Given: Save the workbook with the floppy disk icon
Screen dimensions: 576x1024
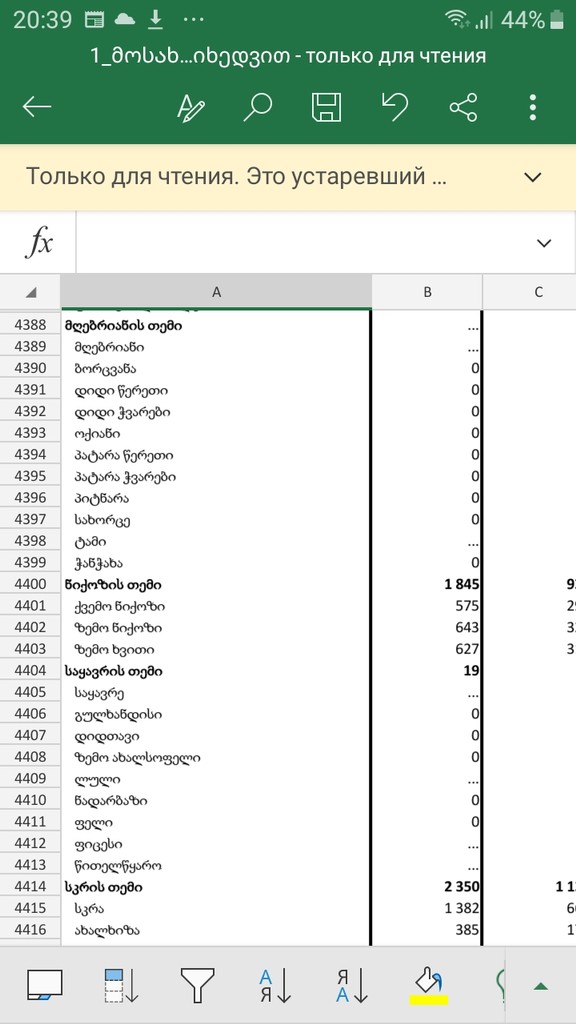Looking at the screenshot, I should tap(326, 107).
